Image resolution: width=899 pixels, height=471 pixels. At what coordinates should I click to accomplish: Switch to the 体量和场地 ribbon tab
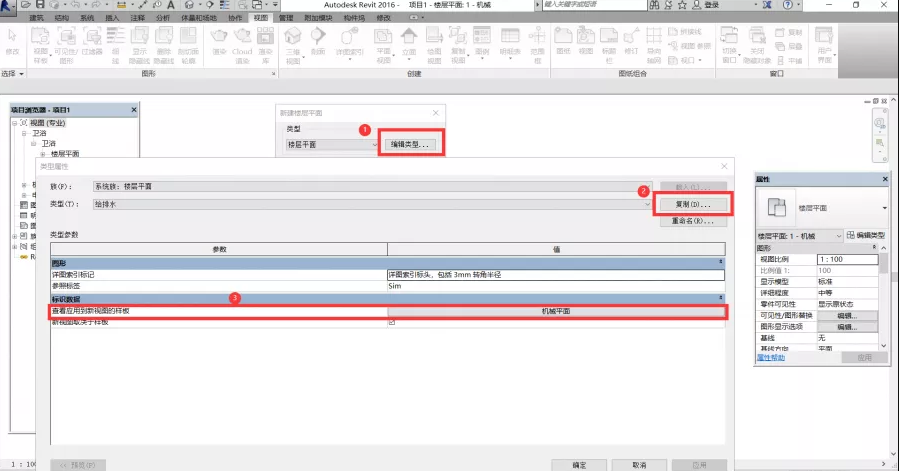pyautogui.click(x=199, y=18)
